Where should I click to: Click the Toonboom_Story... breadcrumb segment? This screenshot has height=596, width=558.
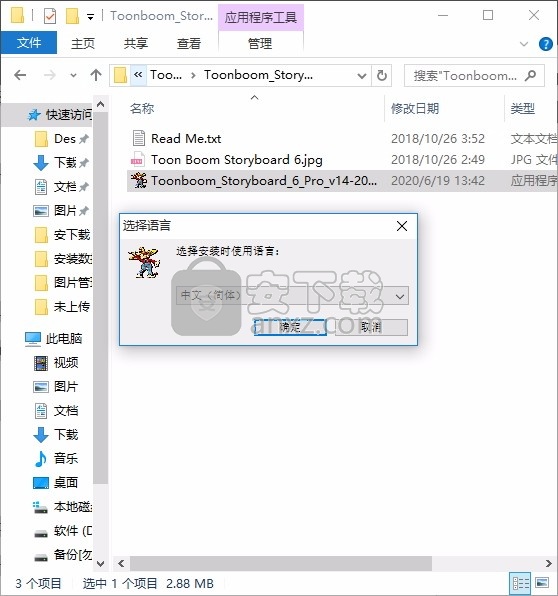[258, 75]
